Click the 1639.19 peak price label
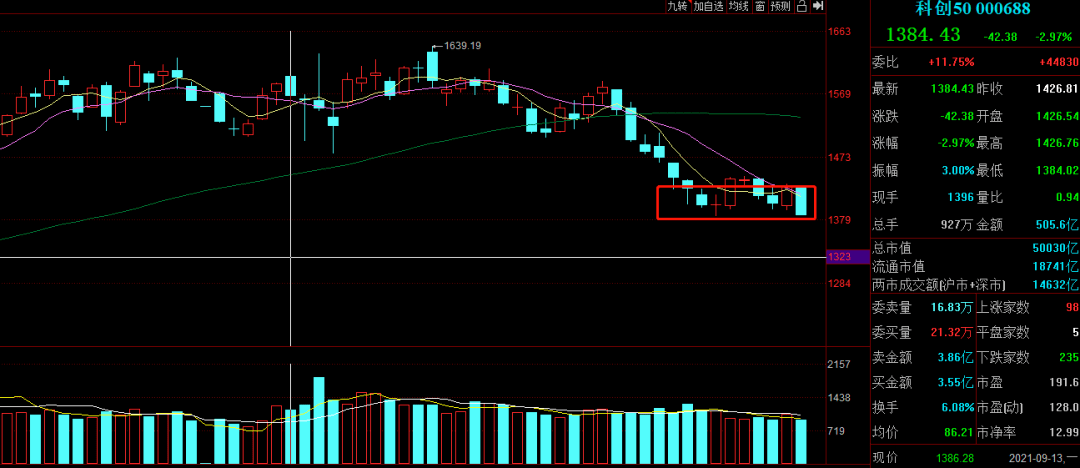 tap(461, 46)
